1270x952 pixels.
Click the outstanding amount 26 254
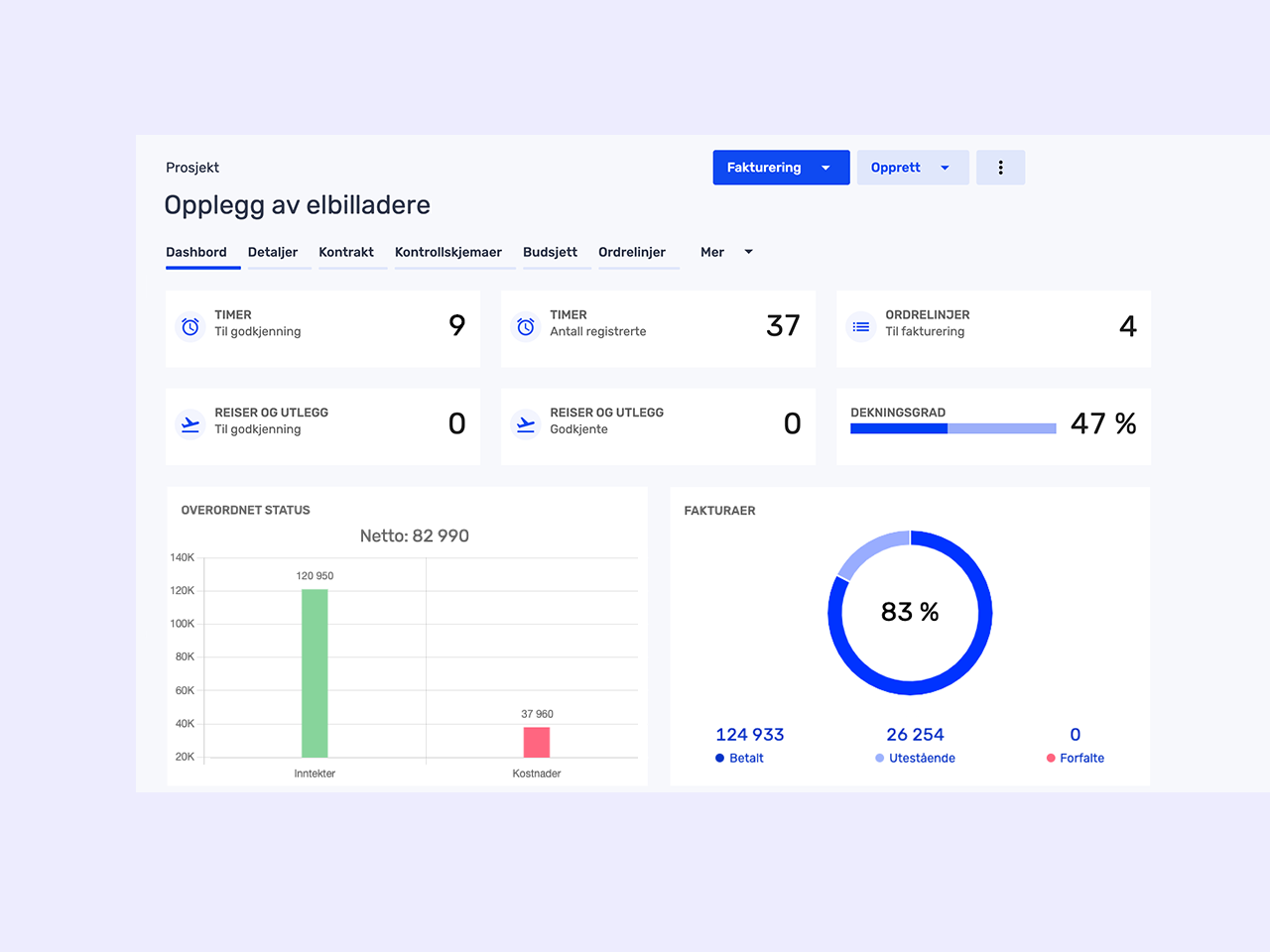coord(915,735)
